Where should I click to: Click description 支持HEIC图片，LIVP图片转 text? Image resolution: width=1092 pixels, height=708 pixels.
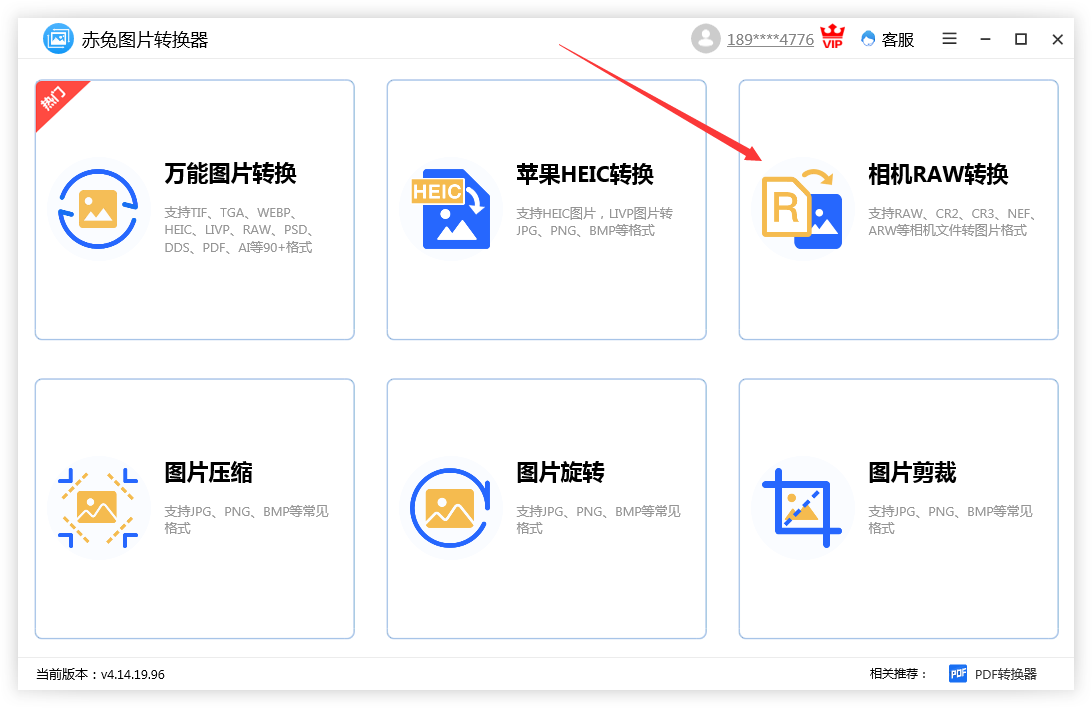pos(595,221)
